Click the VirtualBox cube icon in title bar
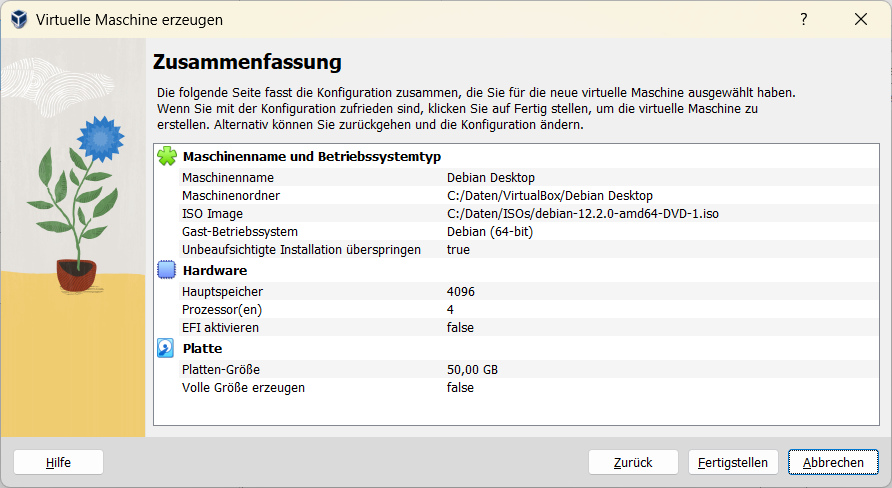Viewport: 892px width, 488px height. coord(18,19)
